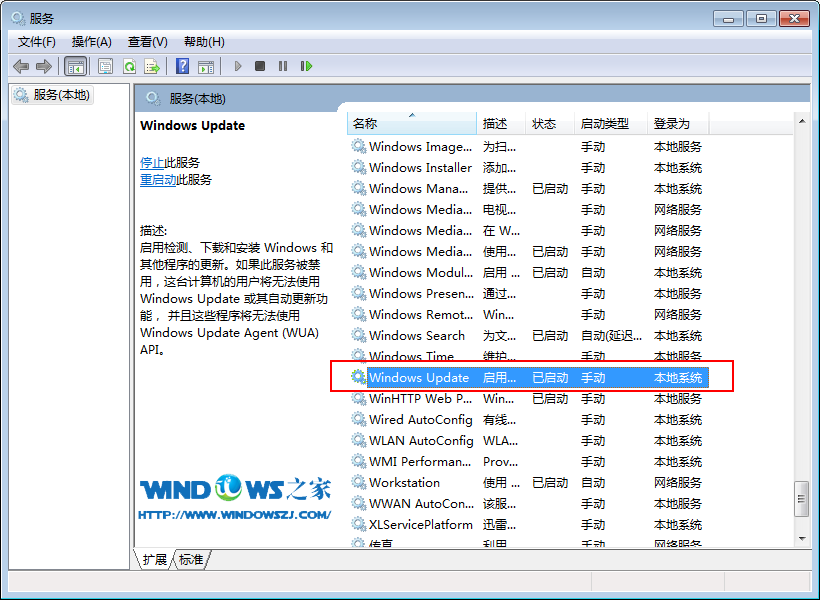Click the Show/Hide Console Tree toolbar icon
The height and width of the screenshot is (600, 820).
click(x=75, y=66)
